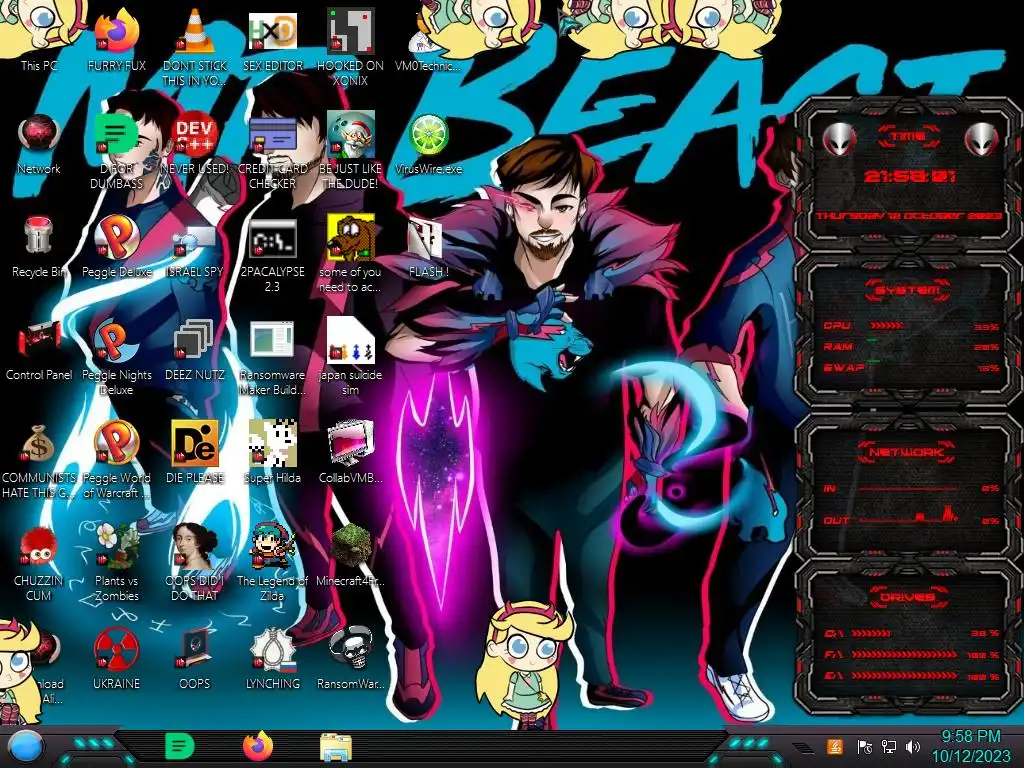Click the Start orb on the taskbar
This screenshot has height=768, width=1024.
pyautogui.click(x=26, y=747)
